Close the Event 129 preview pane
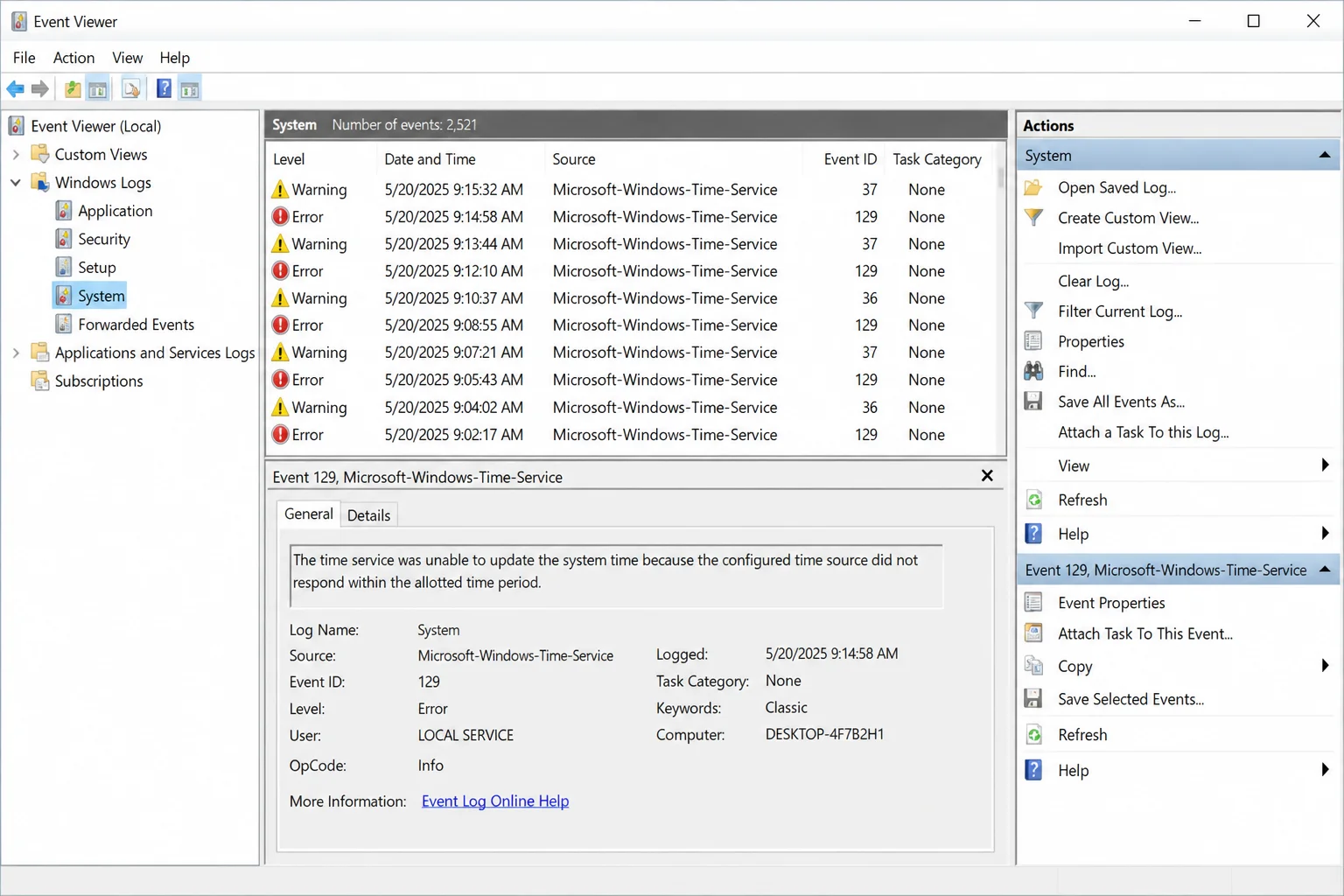 point(987,476)
